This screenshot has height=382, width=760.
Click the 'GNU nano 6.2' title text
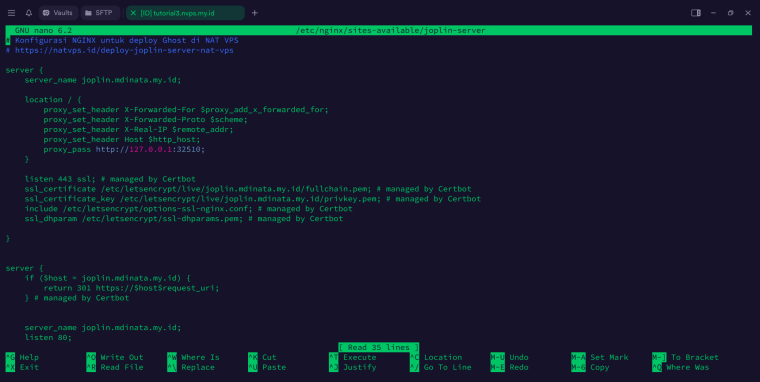click(43, 31)
